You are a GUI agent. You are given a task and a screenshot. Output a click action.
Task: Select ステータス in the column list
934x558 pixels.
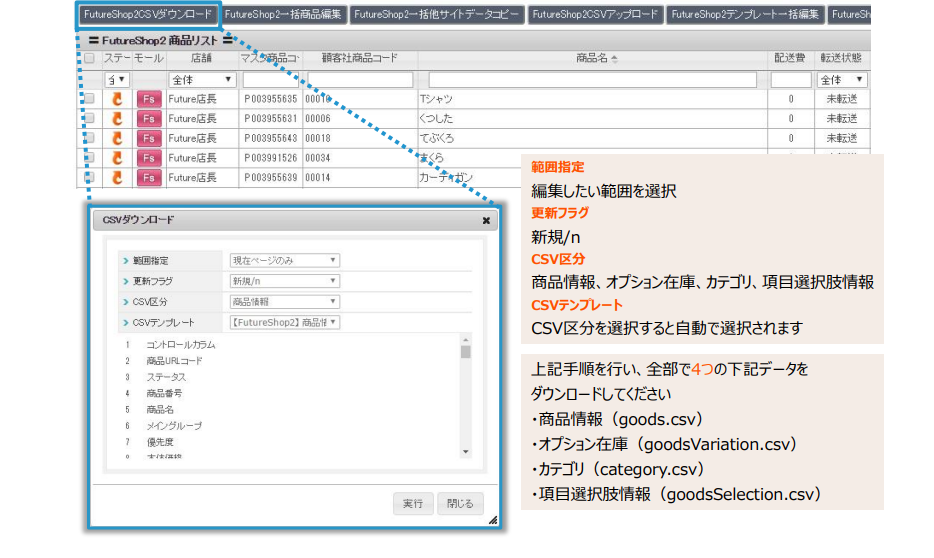pos(166,377)
